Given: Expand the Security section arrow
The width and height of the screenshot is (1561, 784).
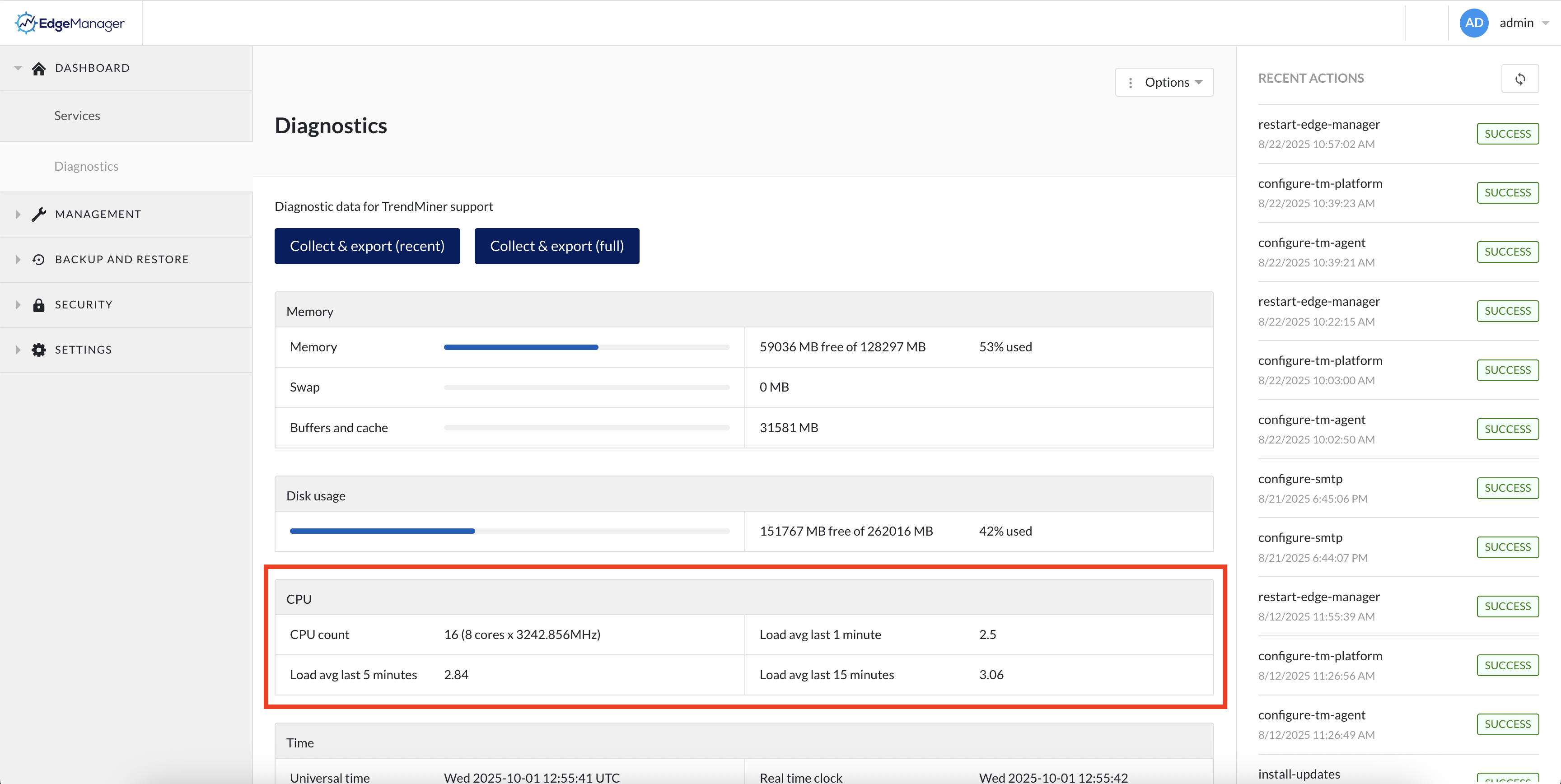Looking at the screenshot, I should 18,305.
